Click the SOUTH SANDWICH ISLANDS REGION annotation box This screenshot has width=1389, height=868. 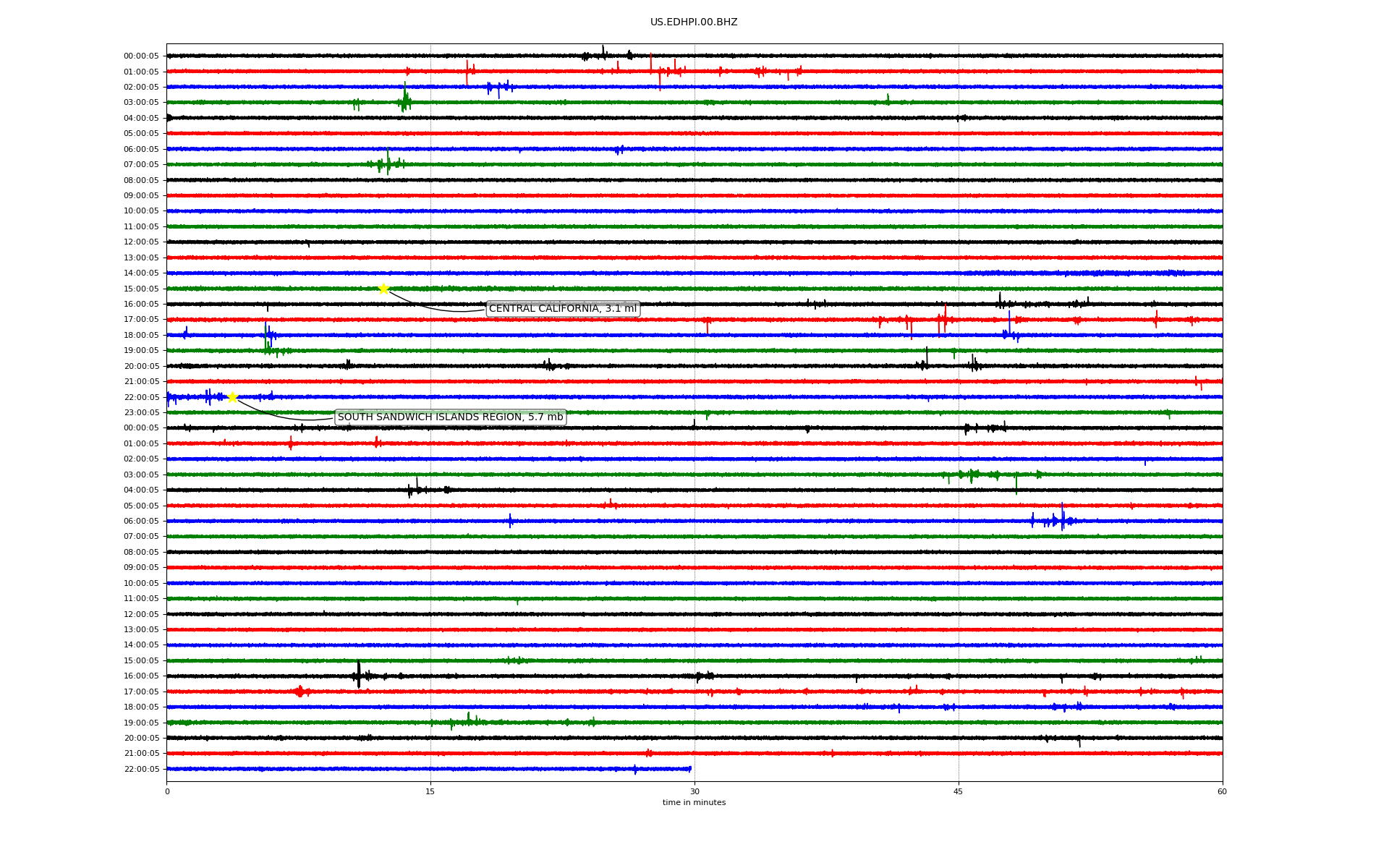click(x=450, y=417)
